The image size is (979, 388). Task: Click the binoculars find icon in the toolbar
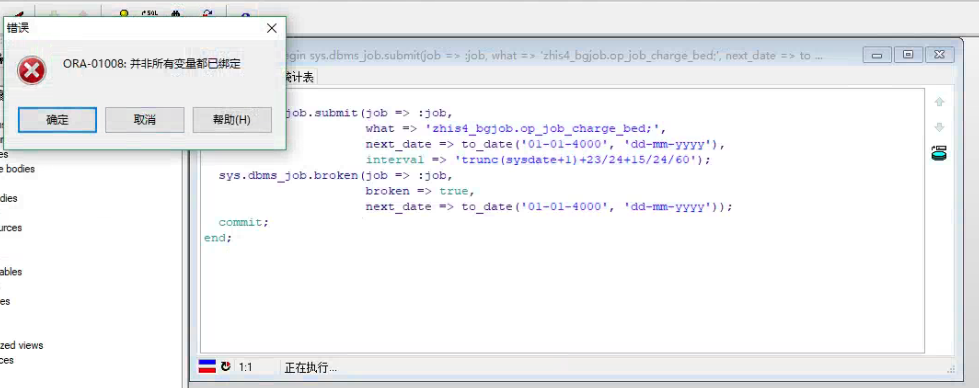coord(175,12)
